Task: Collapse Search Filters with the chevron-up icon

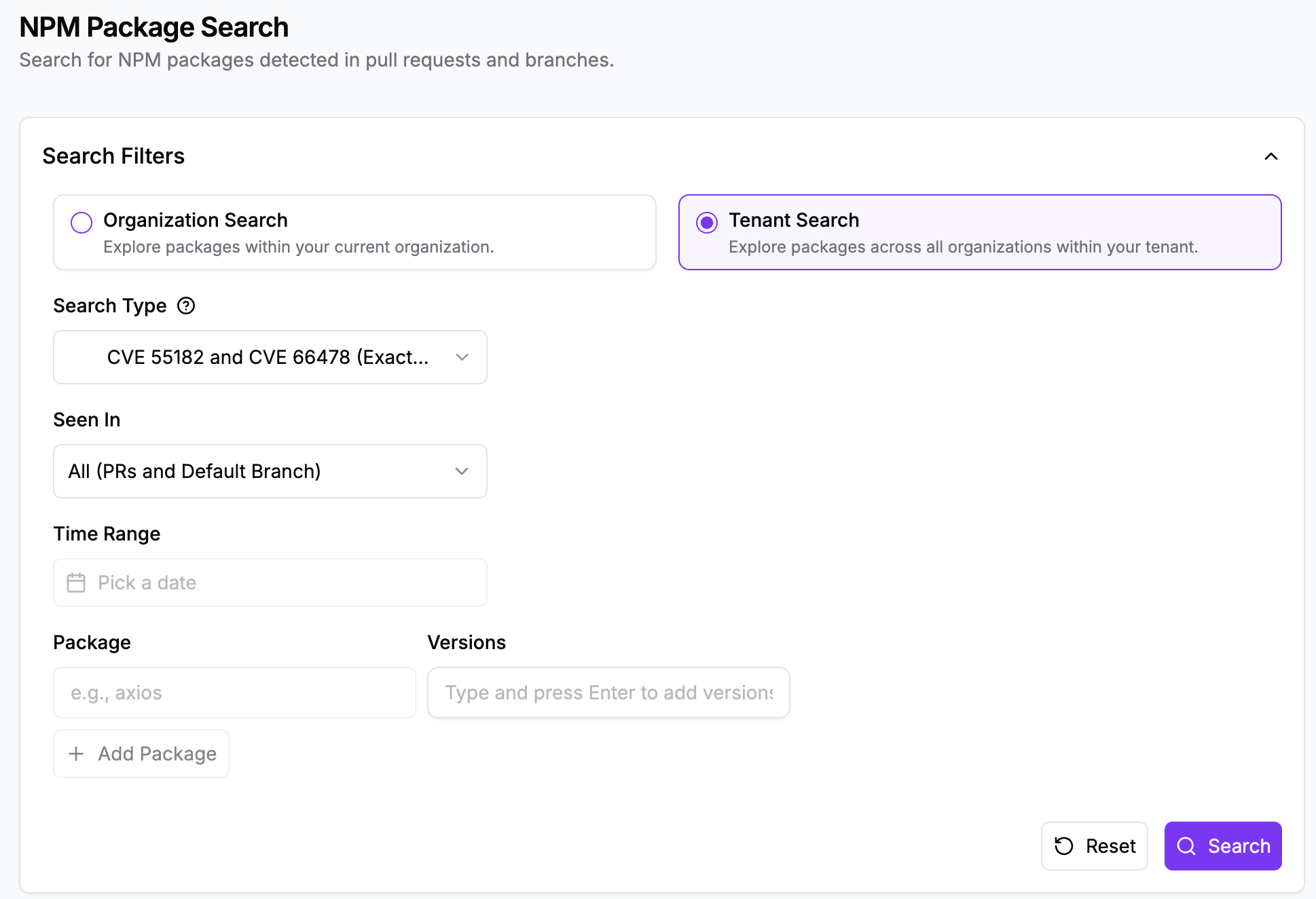Action: point(1271,156)
